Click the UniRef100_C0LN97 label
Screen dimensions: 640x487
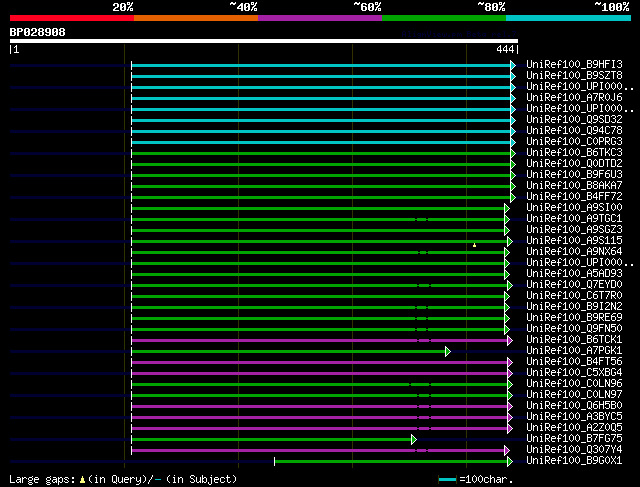[x=574, y=395]
